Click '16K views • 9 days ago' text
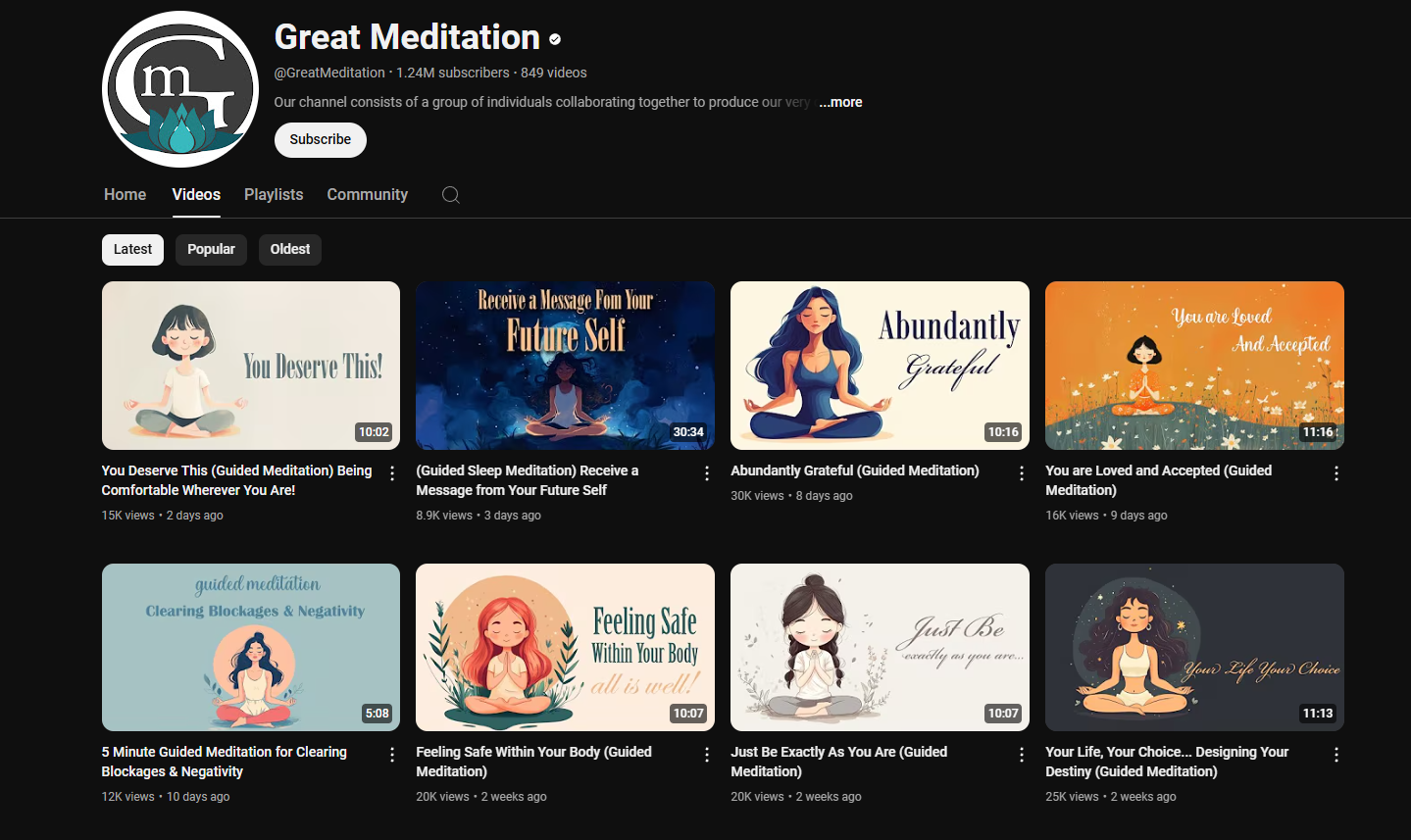Viewport: 1411px width, 840px height. click(x=1106, y=516)
